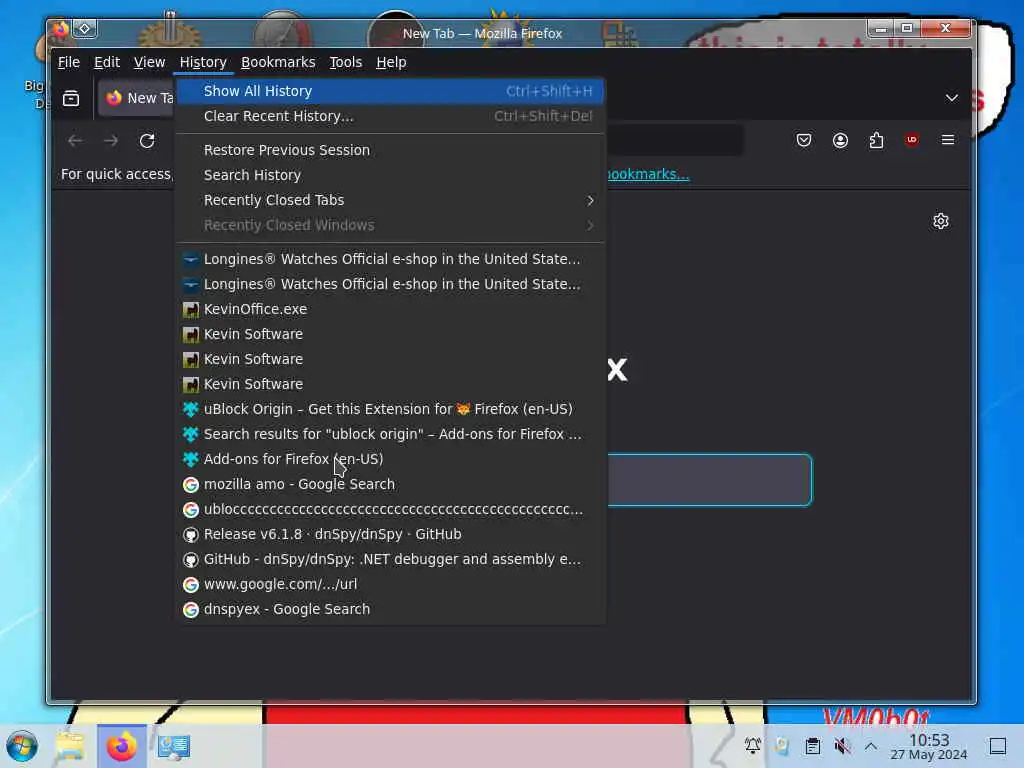Screen dimensions: 1024x768
Task: Click the Firefox title bar pin icon
Action: click(84, 29)
